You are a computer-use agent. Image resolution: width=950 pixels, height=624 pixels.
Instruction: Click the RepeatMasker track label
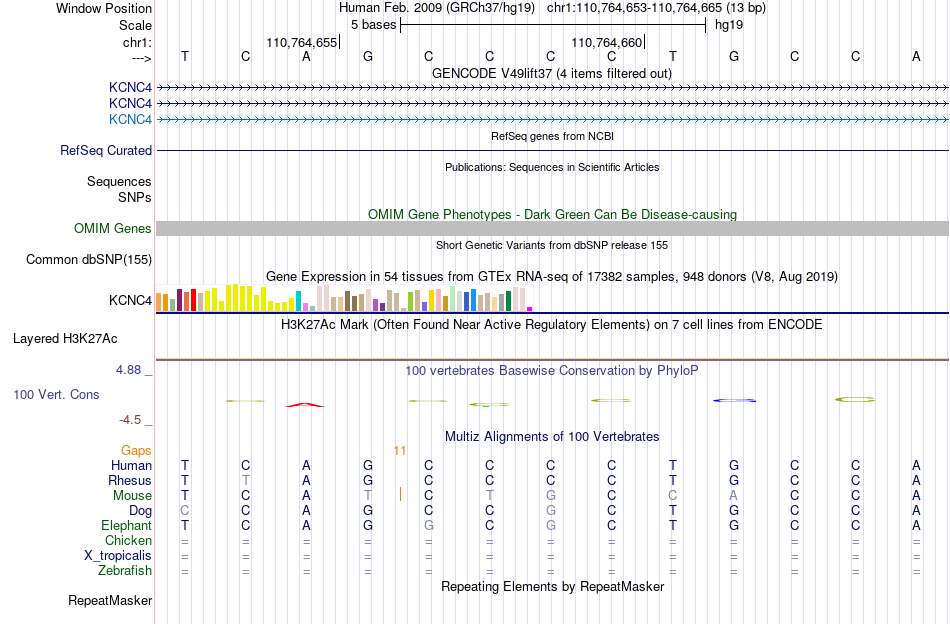[x=110, y=600]
